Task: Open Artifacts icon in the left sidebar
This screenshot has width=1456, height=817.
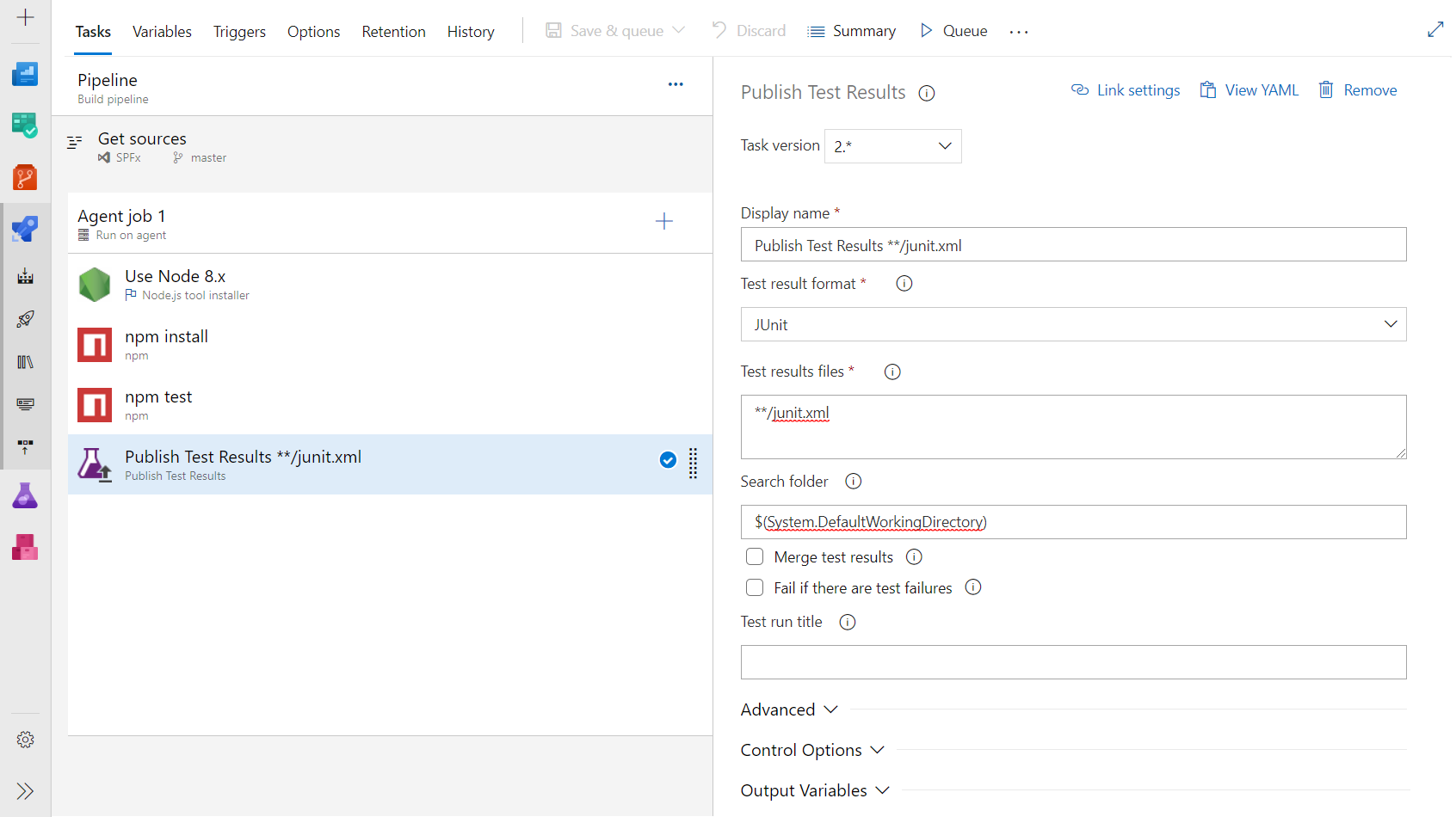Action: tap(25, 547)
